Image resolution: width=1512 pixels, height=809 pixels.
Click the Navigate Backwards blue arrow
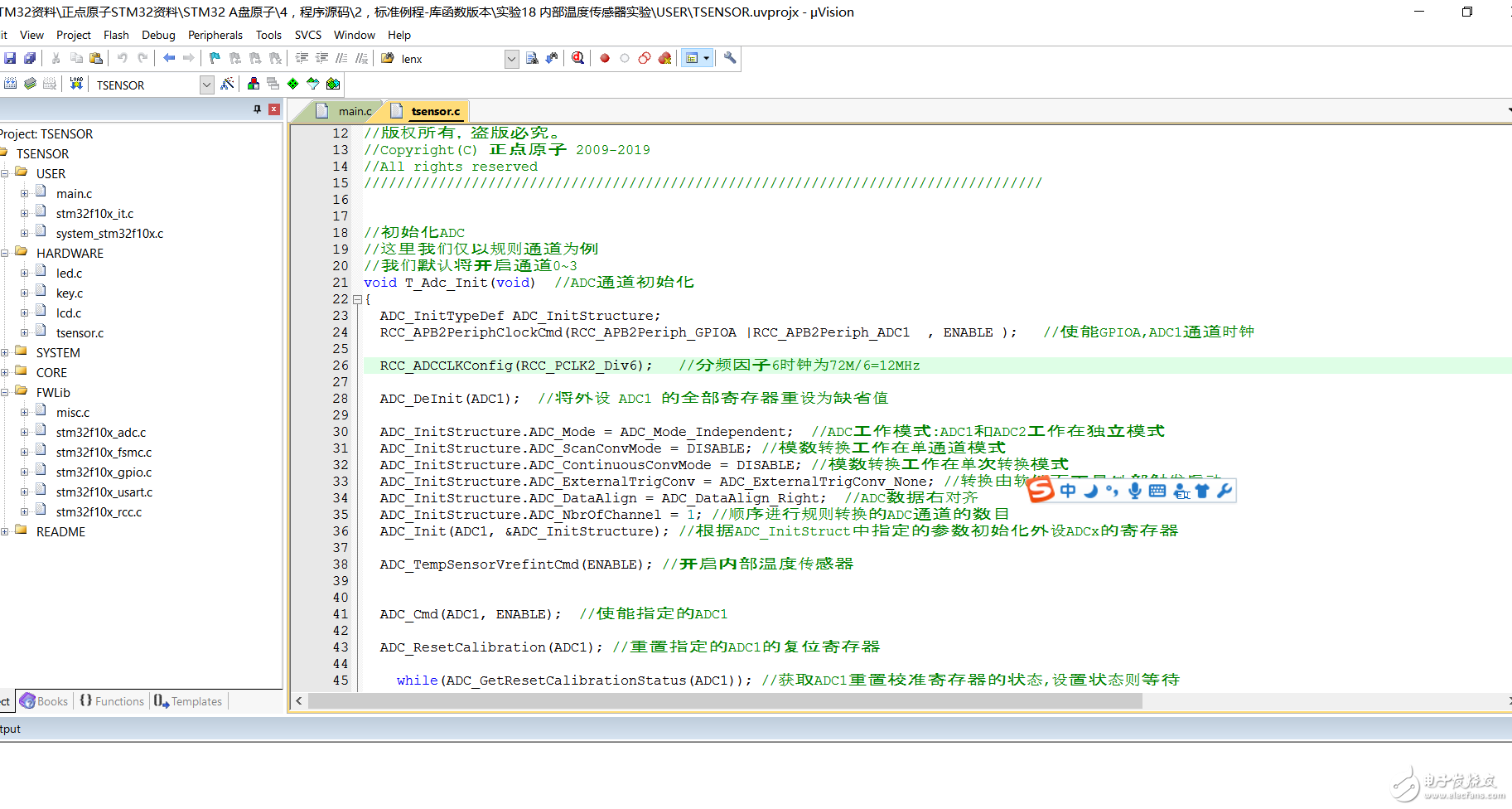[169, 58]
